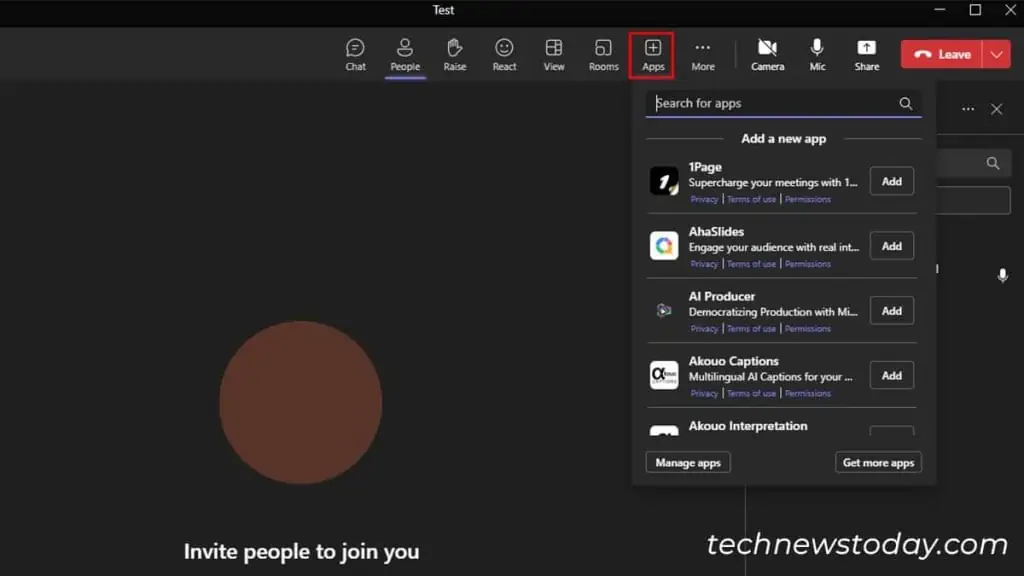Click Get more apps
1024x576 pixels.
(878, 462)
